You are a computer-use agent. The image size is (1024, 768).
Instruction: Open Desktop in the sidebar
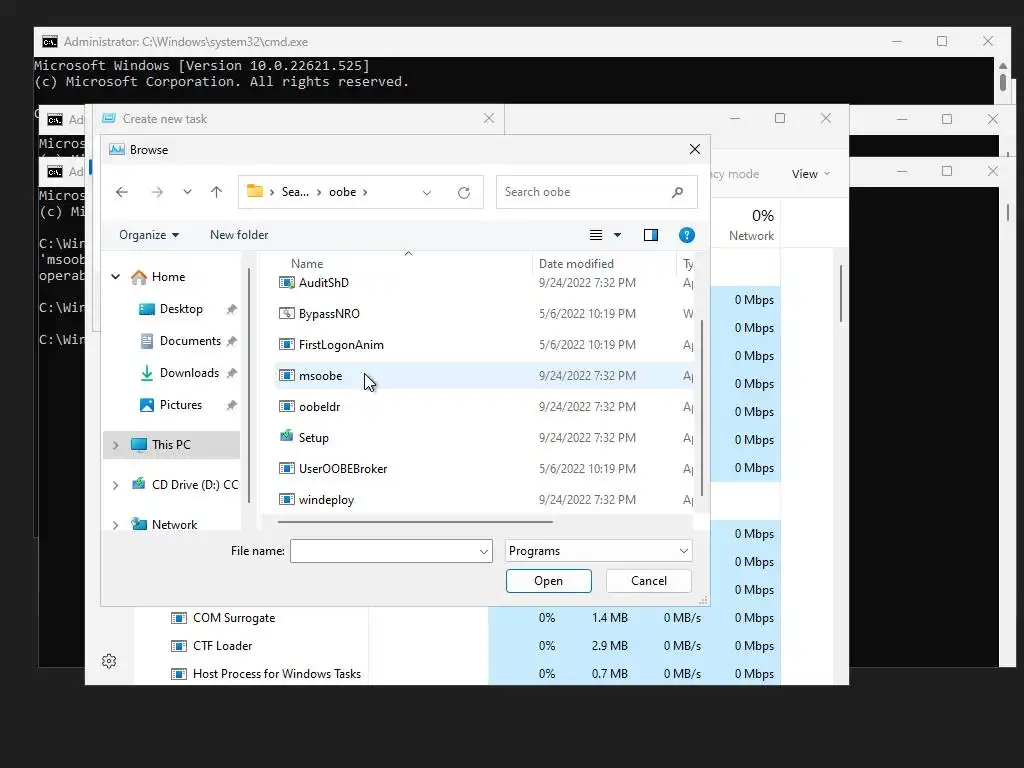pos(181,309)
